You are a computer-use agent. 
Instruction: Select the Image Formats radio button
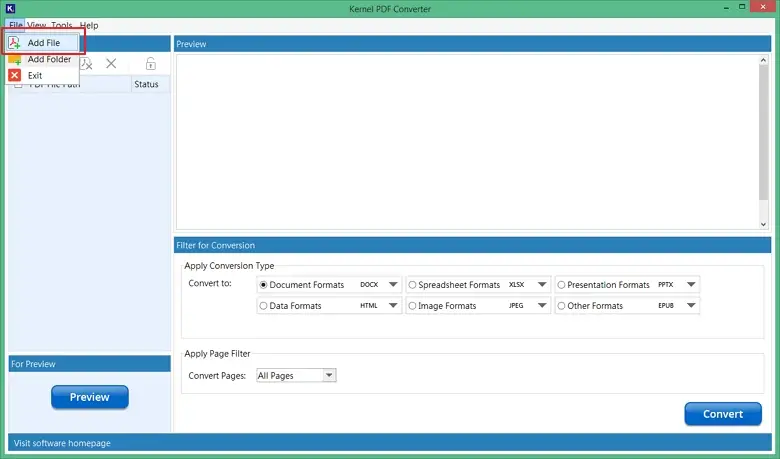[412, 306]
